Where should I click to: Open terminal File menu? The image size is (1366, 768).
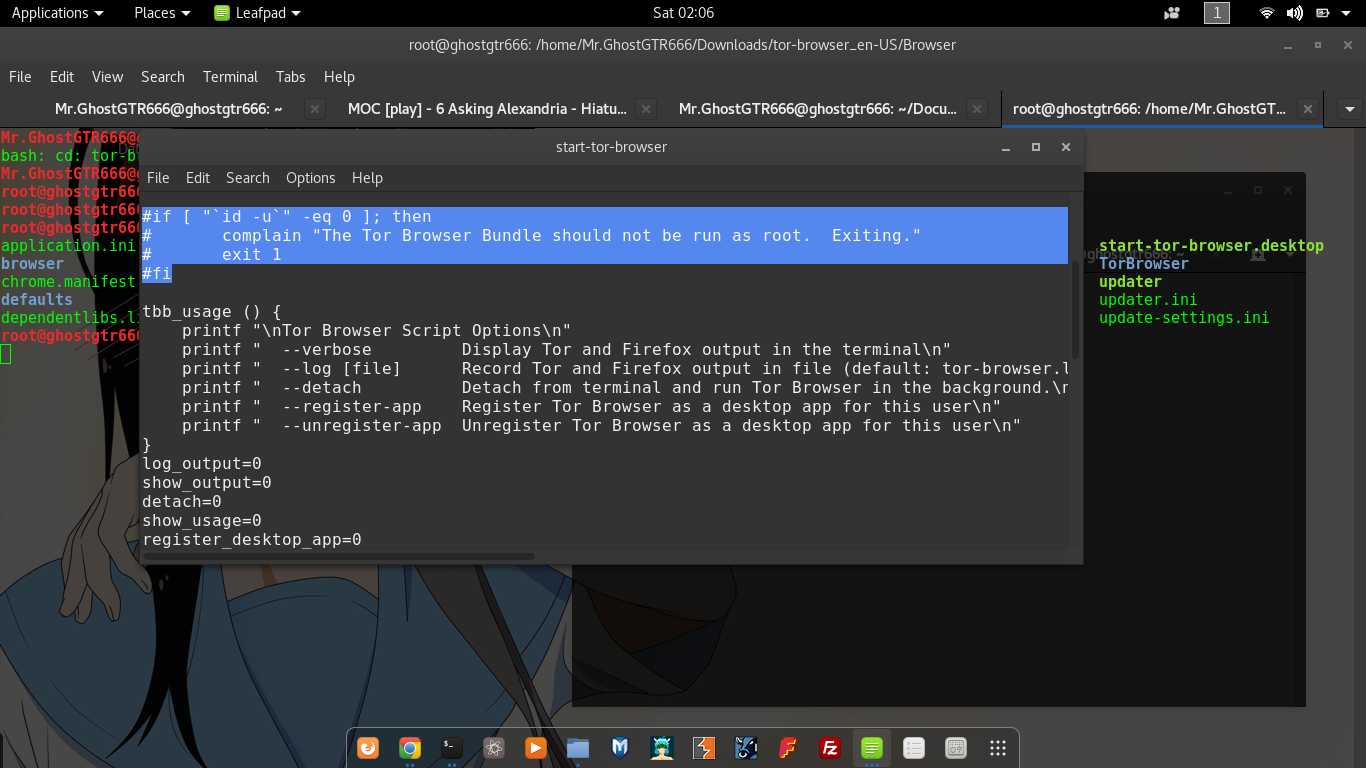(x=20, y=77)
